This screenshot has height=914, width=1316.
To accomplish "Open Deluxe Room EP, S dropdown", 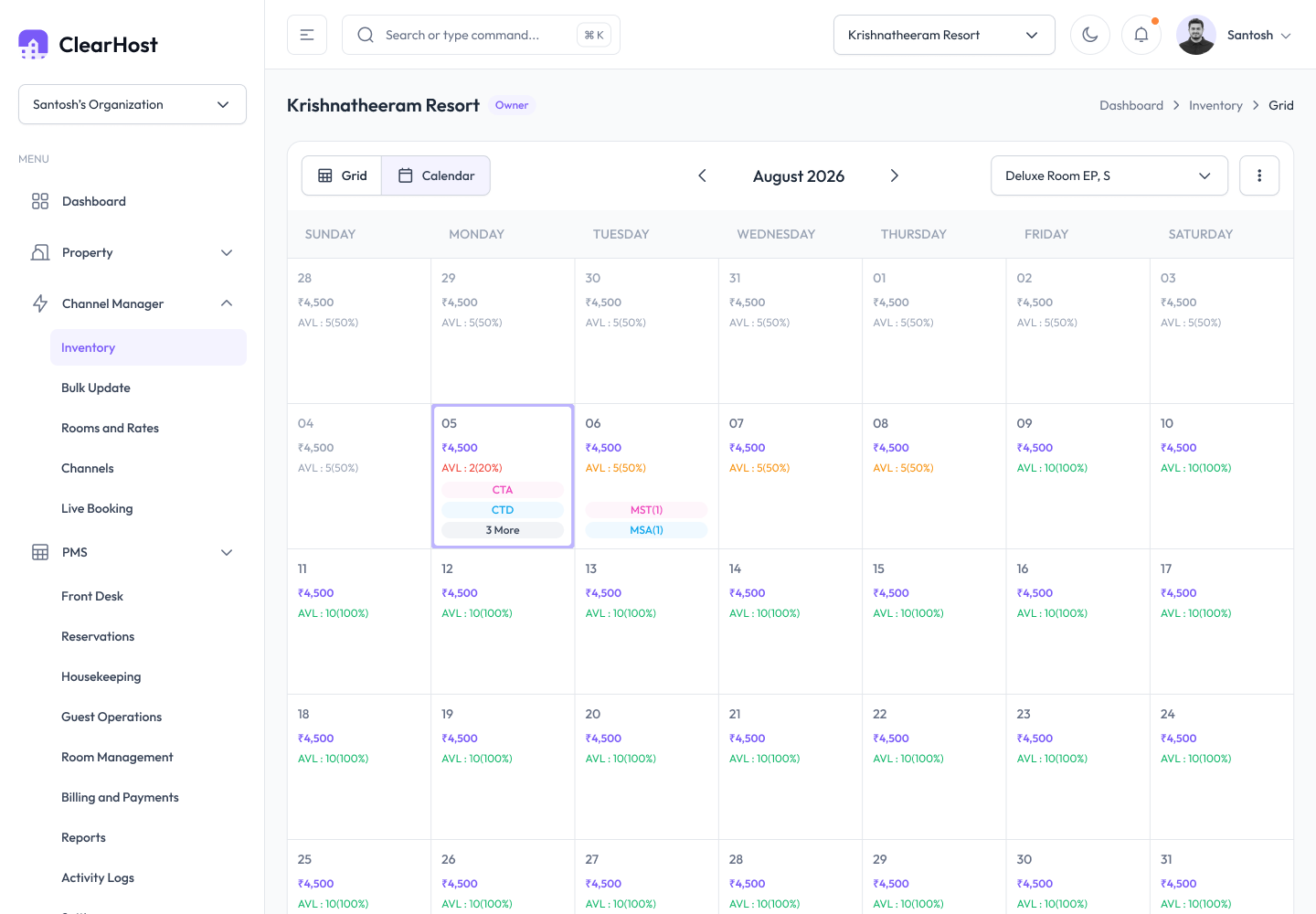I will (x=1109, y=175).
